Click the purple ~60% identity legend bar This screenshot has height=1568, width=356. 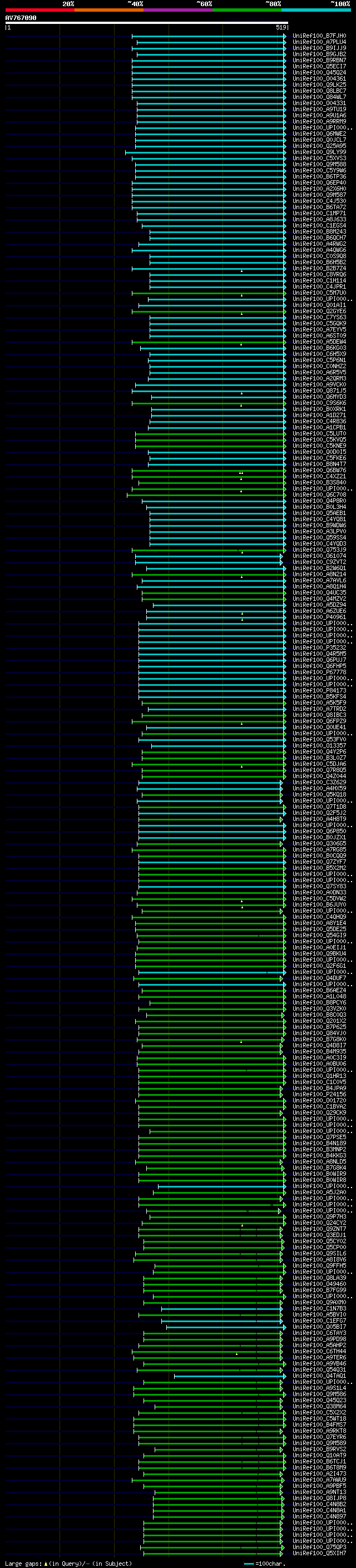179,10
